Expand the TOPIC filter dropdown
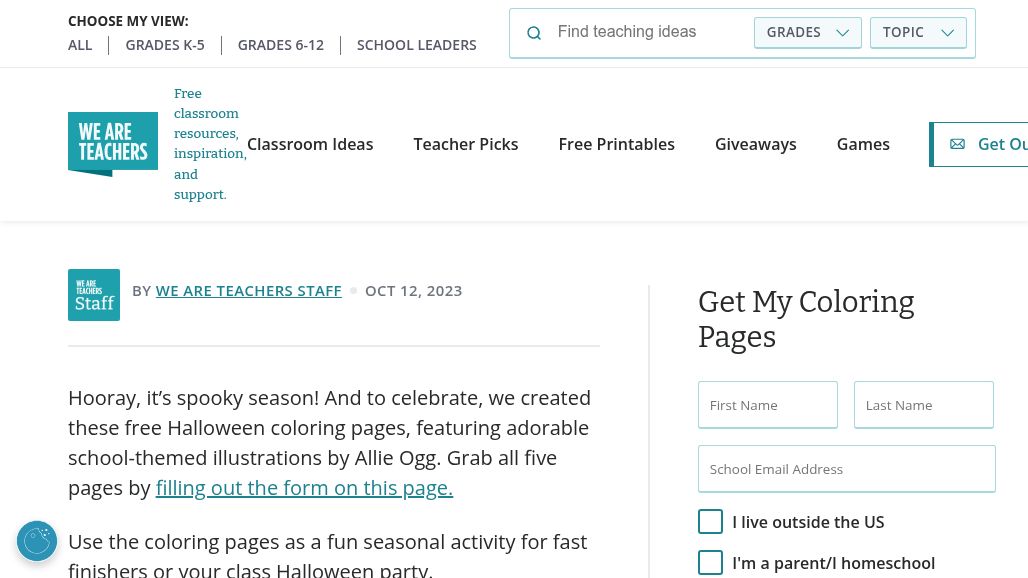 pos(918,33)
